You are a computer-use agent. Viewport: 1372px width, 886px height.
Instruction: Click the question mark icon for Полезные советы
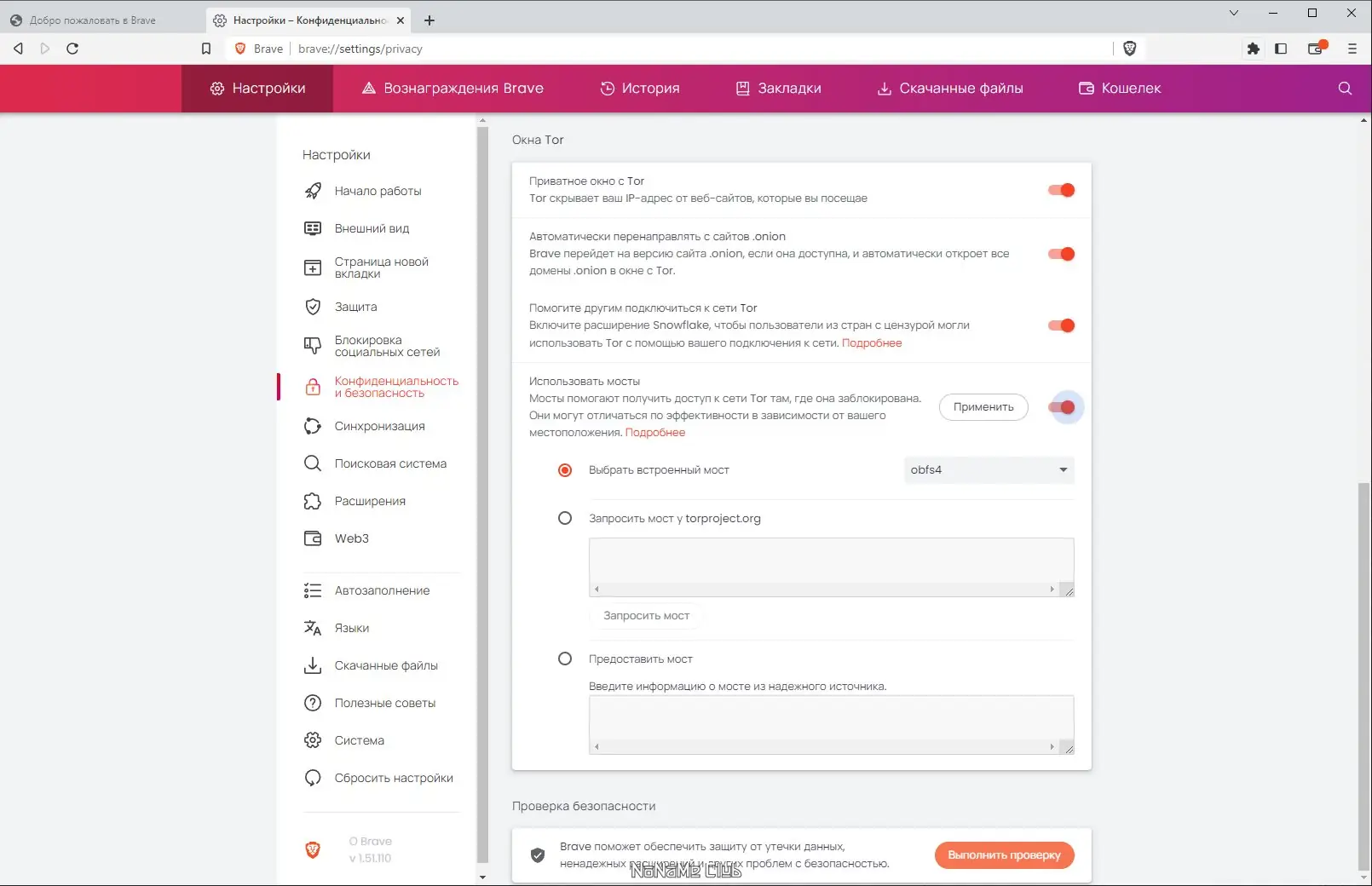(313, 703)
